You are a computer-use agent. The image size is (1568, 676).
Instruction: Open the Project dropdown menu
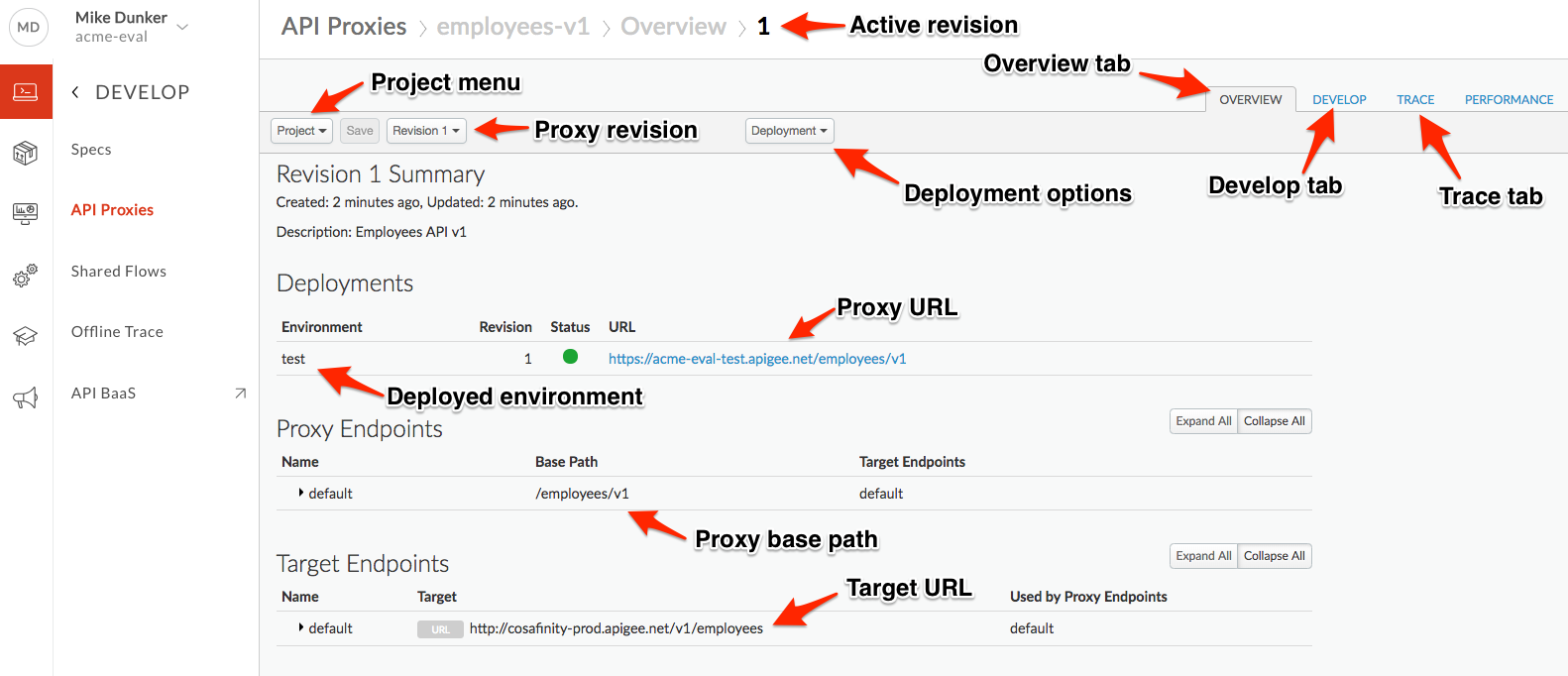(x=301, y=131)
